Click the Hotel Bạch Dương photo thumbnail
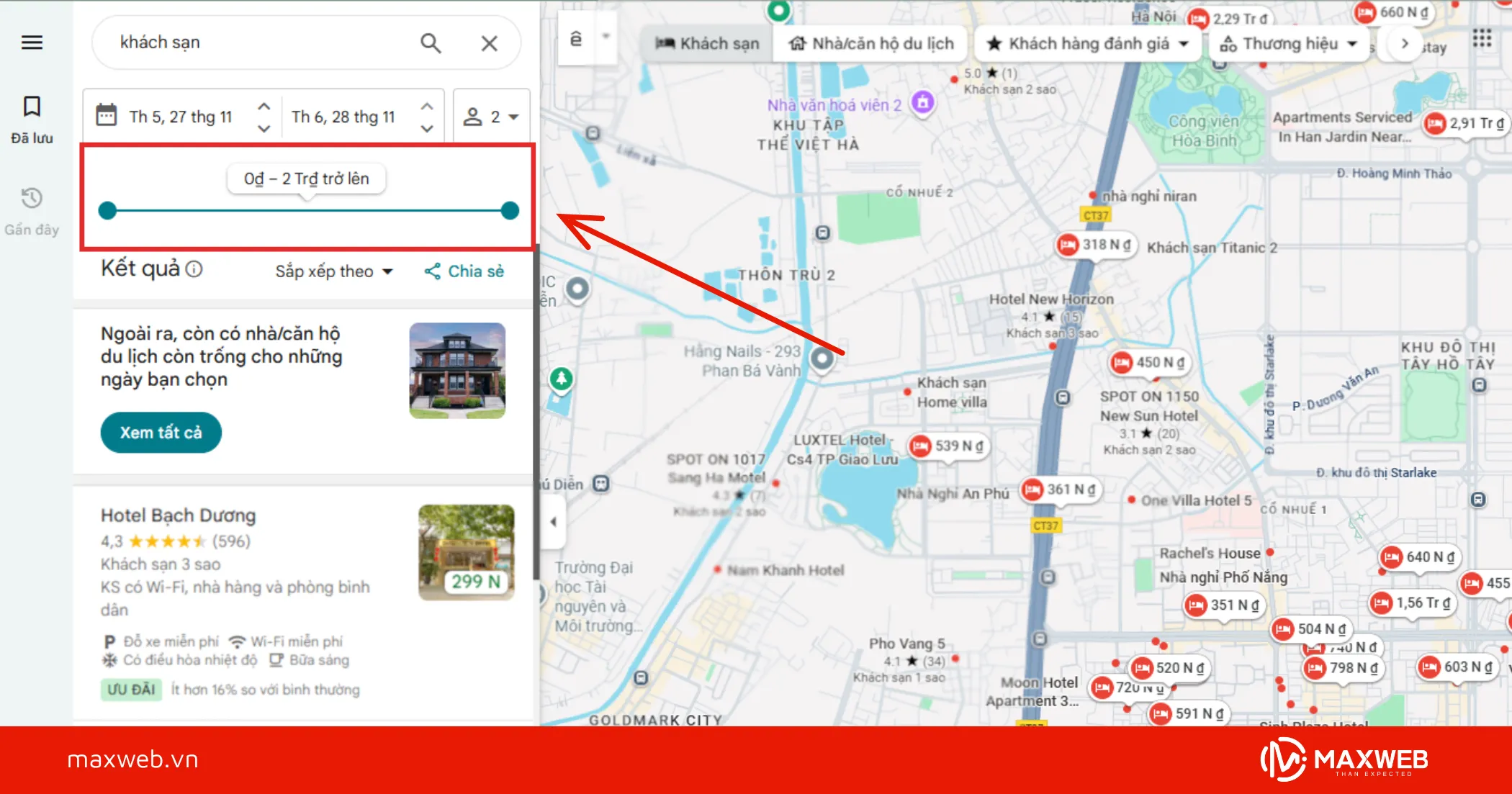1512x794 pixels. 467,553
